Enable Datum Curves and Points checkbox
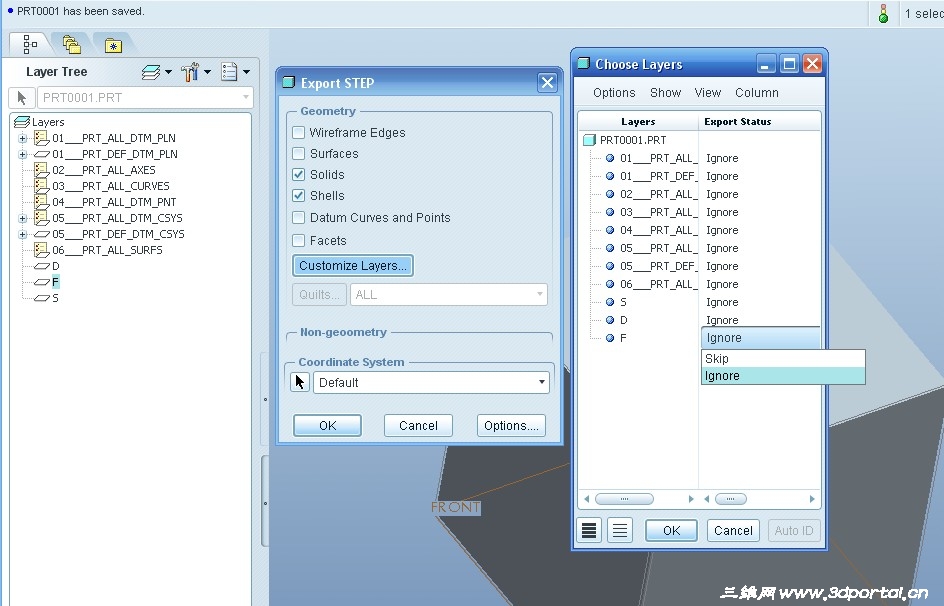 [x=298, y=217]
